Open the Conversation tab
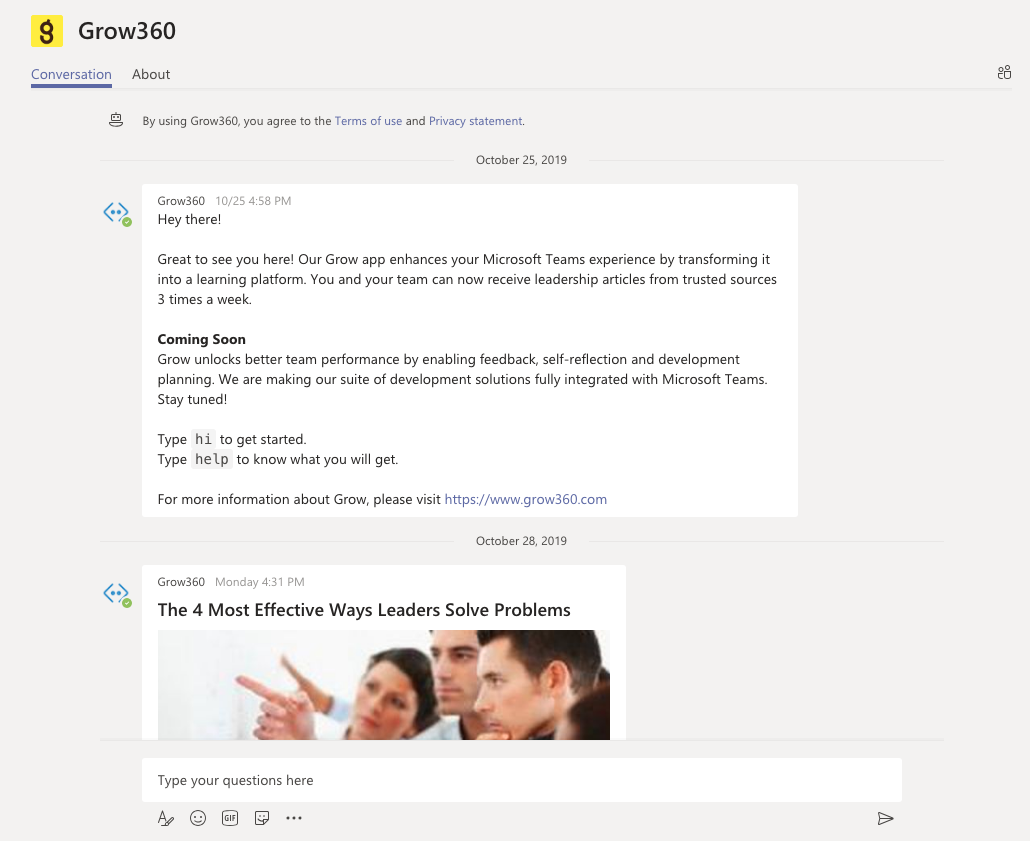Viewport: 1030px width, 841px height. point(71,74)
